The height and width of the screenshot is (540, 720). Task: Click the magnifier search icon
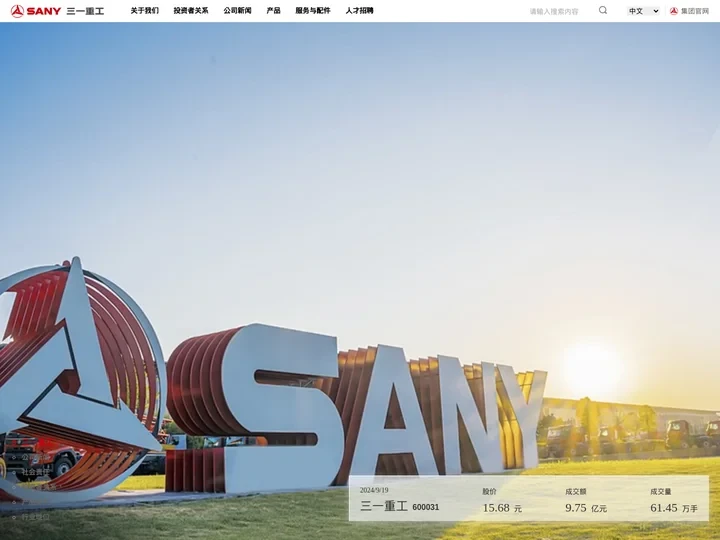pyautogui.click(x=603, y=10)
